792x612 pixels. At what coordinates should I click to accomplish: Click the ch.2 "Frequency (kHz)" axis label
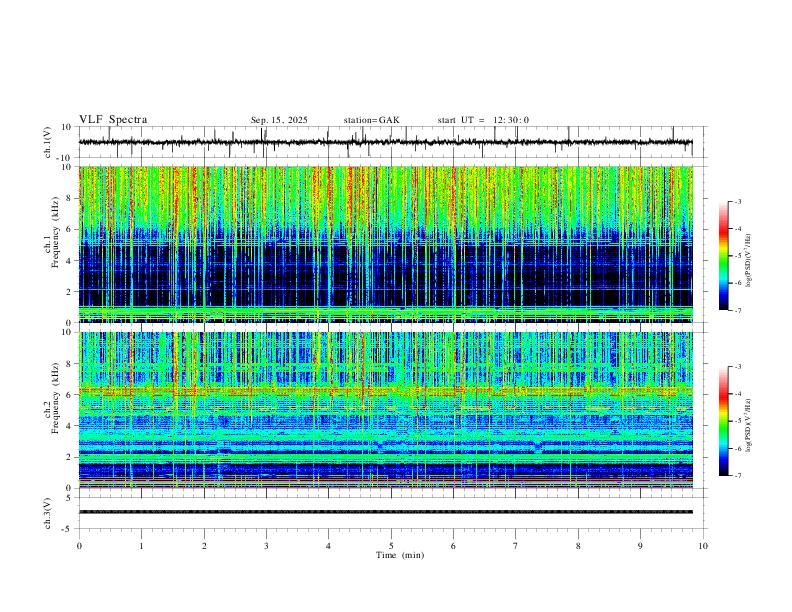point(56,398)
